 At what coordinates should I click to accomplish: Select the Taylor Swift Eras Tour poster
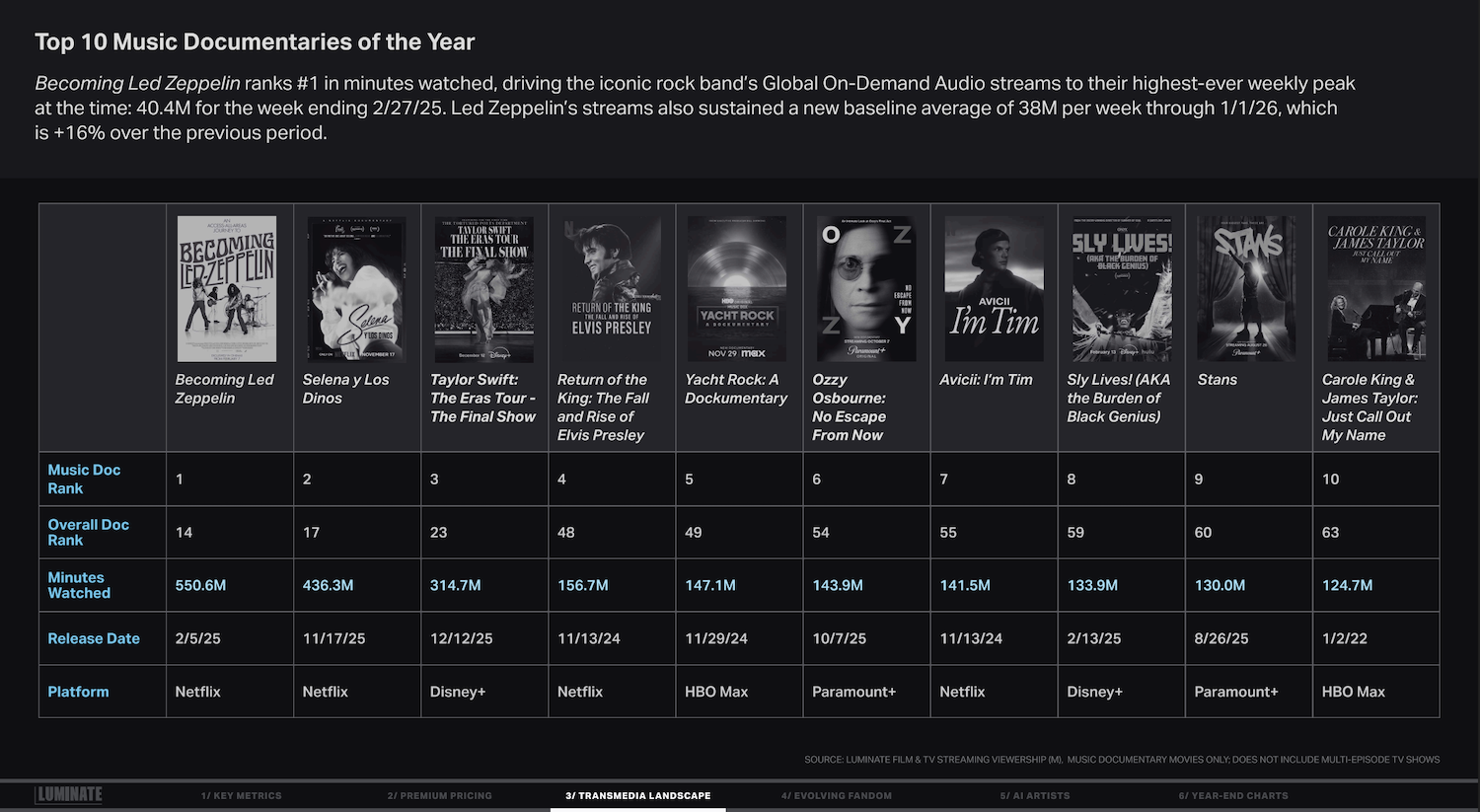[483, 289]
